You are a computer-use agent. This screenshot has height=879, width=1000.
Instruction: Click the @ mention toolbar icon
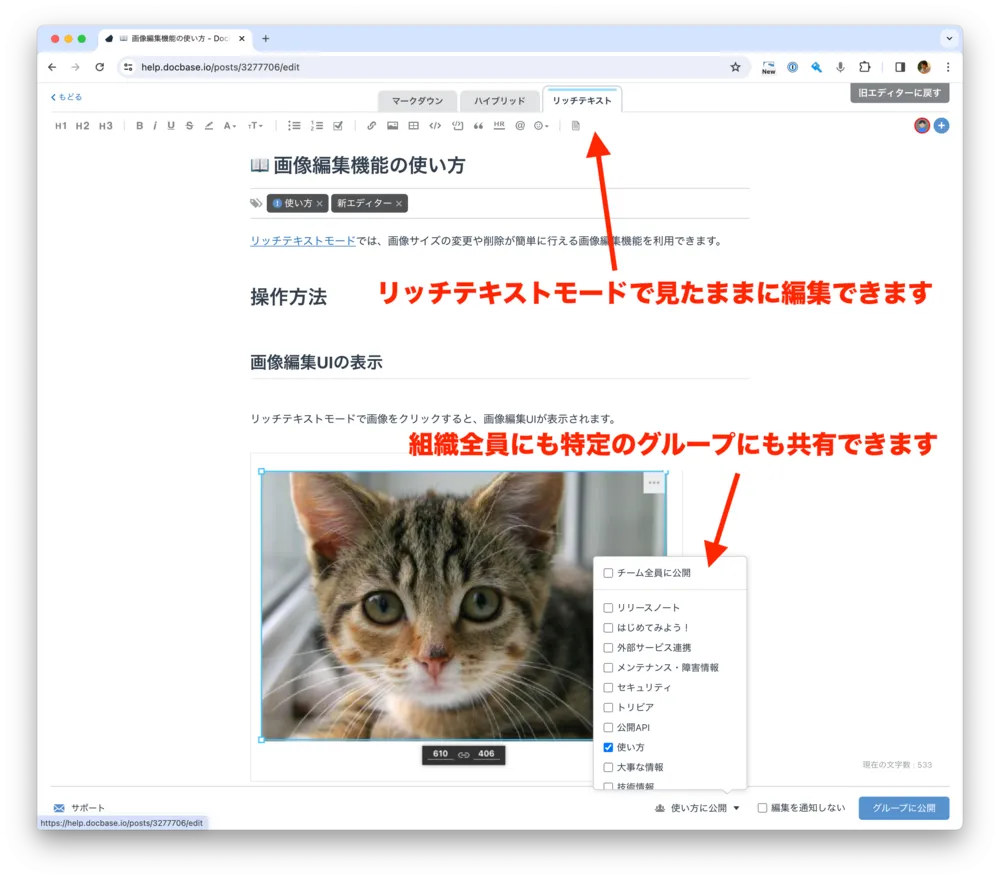coord(520,126)
